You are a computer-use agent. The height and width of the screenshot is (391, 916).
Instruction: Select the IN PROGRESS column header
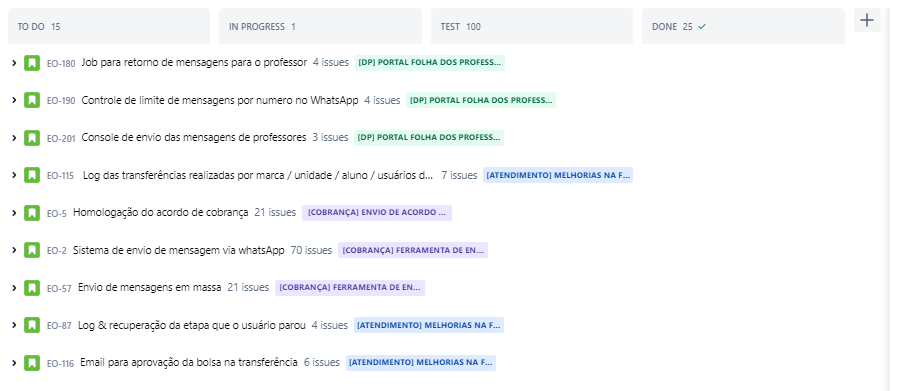coord(320,26)
